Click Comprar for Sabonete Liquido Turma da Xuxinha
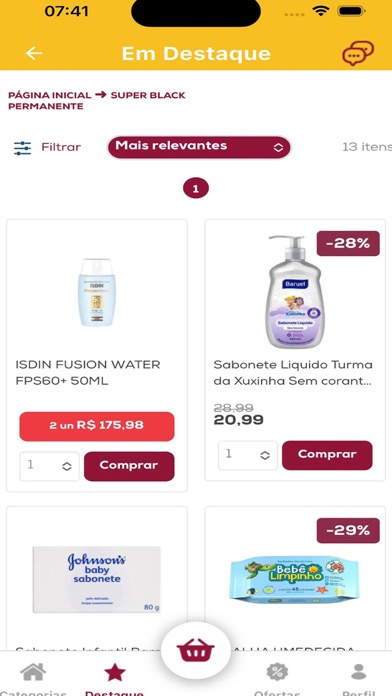 (327, 455)
